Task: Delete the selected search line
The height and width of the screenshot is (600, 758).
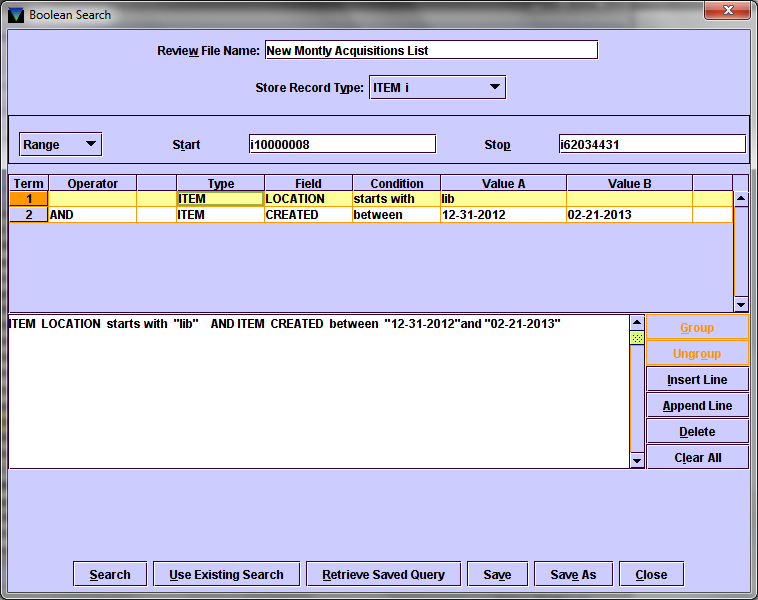Action: click(697, 432)
